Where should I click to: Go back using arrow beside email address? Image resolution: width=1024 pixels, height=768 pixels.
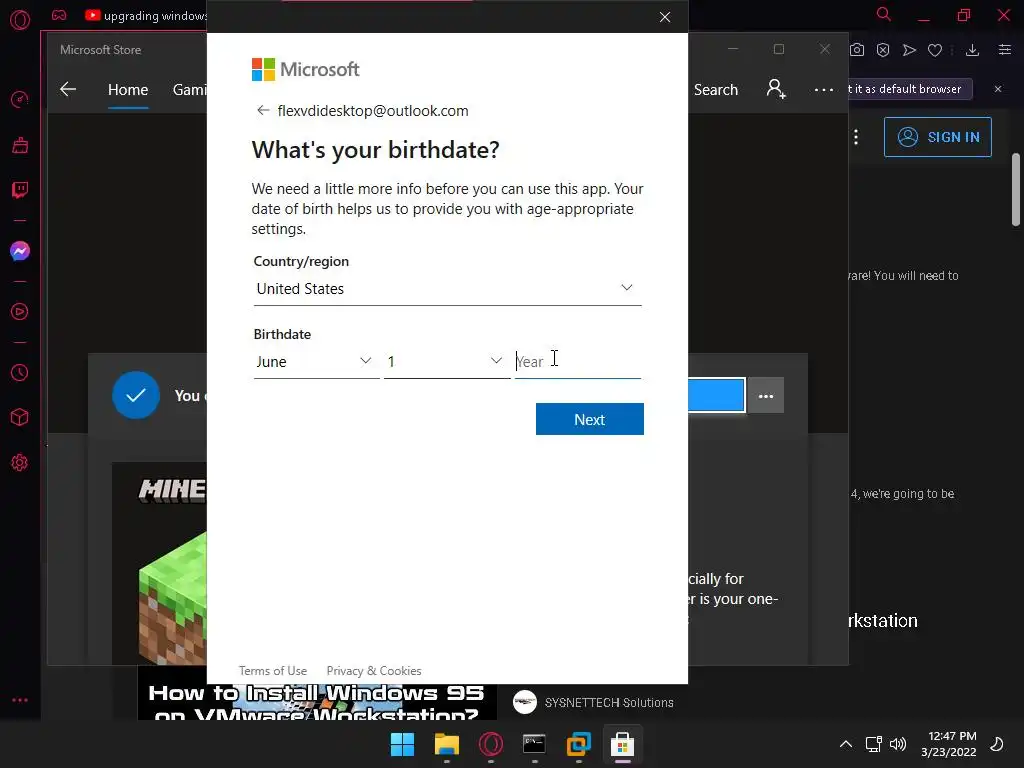pos(263,110)
